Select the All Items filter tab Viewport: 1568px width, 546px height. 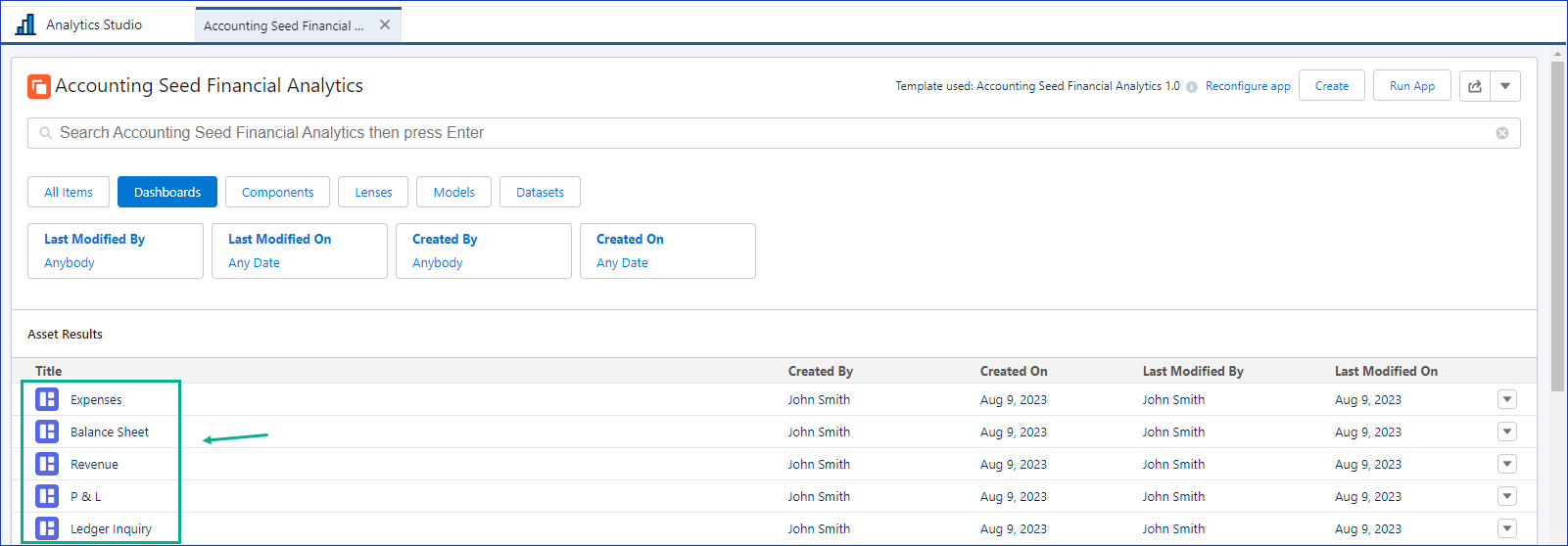point(69,192)
